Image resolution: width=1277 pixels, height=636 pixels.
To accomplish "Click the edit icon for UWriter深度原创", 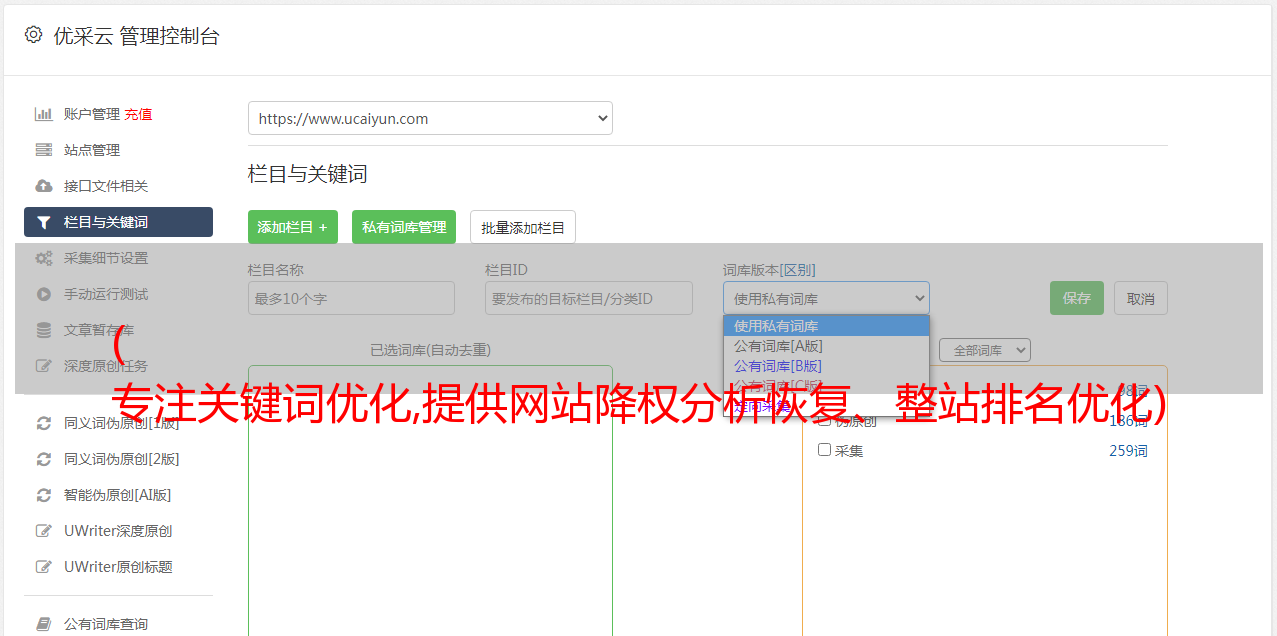I will point(44,531).
